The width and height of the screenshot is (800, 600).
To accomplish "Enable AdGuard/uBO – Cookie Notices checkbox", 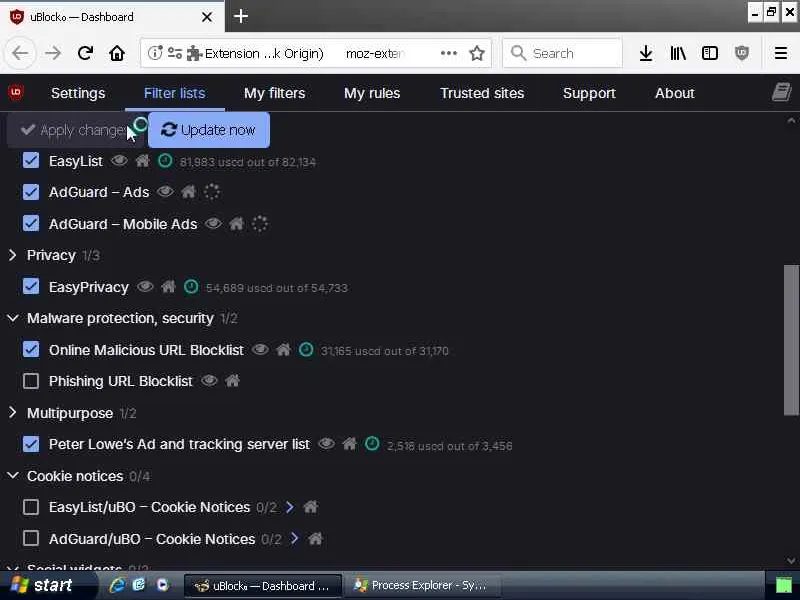I will point(31,539).
